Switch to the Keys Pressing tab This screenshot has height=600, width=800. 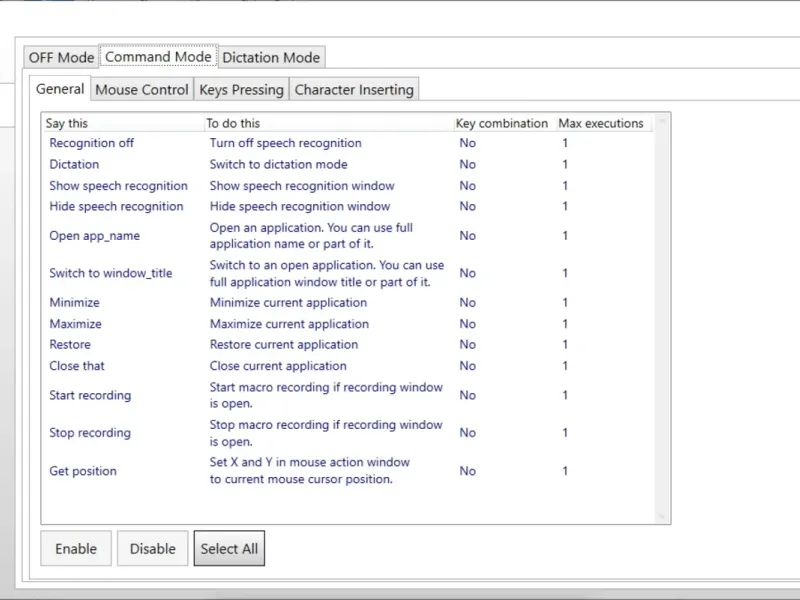(241, 89)
